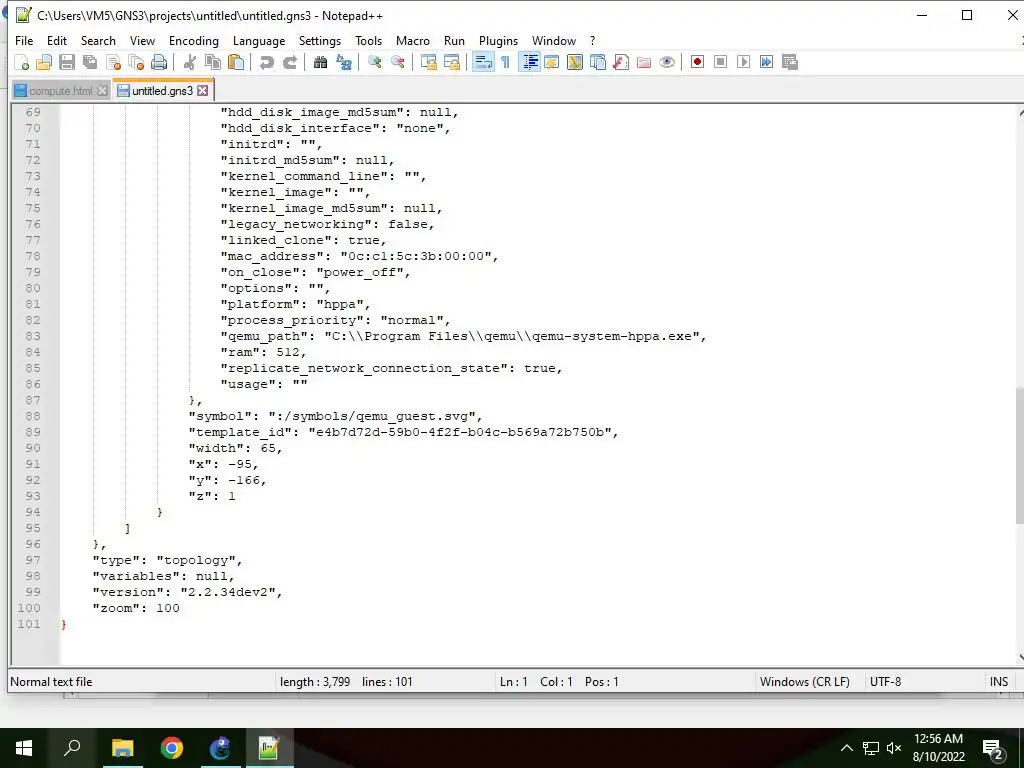Click the Save All toolbar icon
This screenshot has height=768, width=1024.
tap(89, 62)
